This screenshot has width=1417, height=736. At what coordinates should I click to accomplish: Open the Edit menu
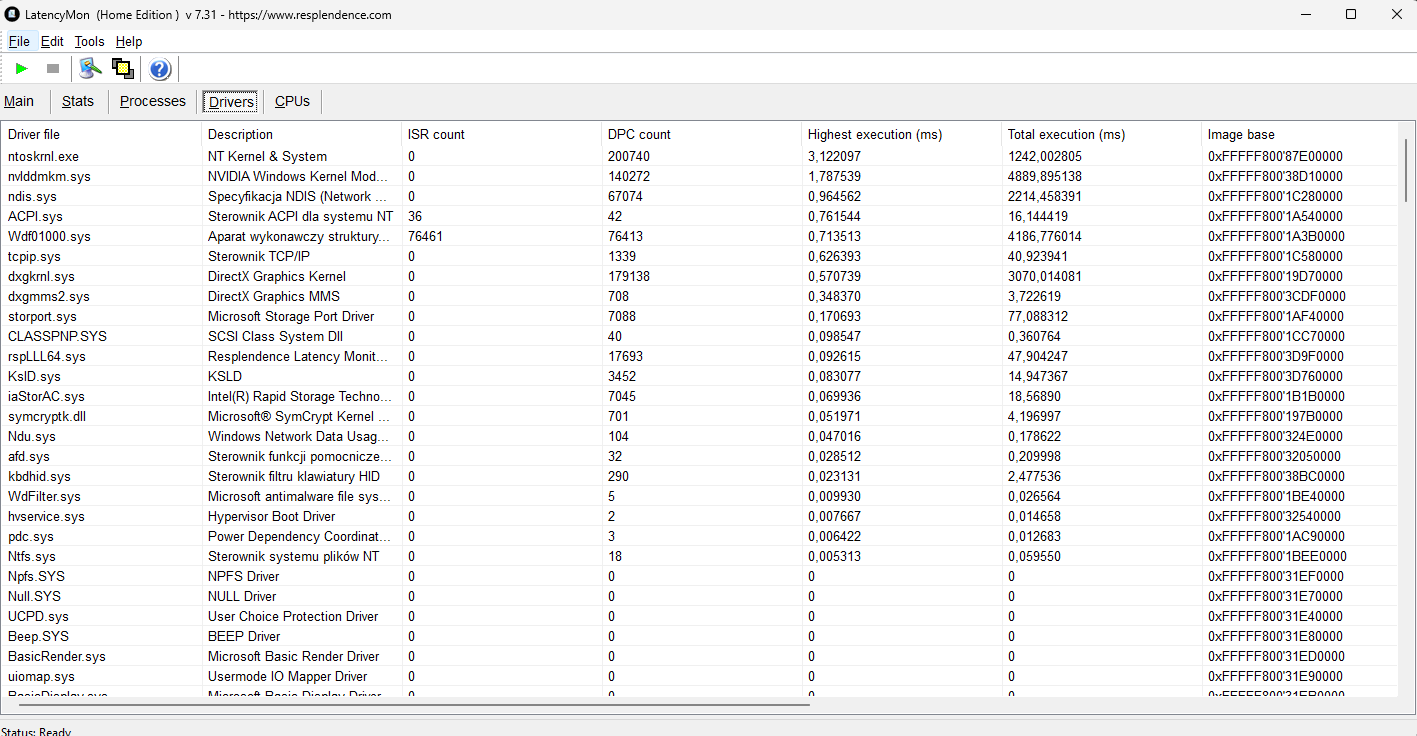52,41
